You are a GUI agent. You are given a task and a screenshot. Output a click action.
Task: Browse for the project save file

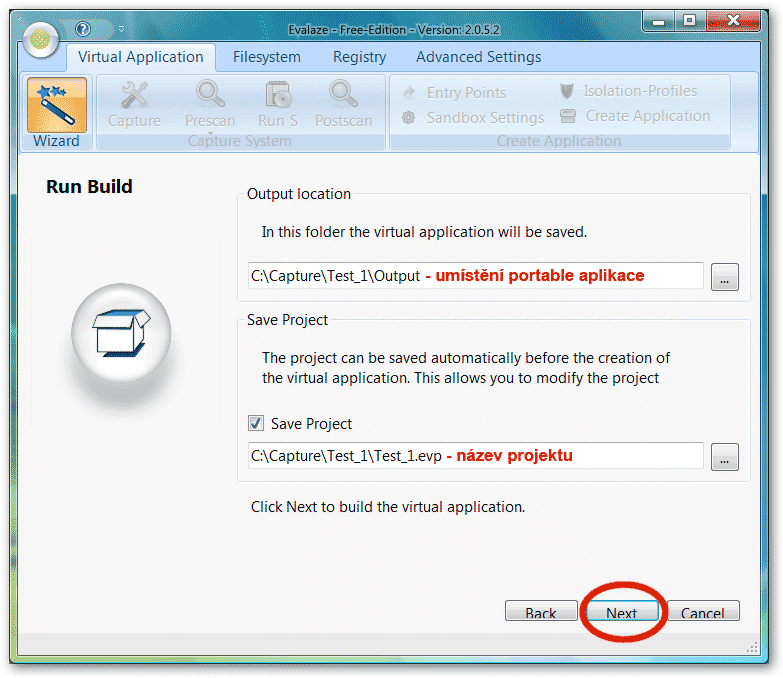point(725,457)
